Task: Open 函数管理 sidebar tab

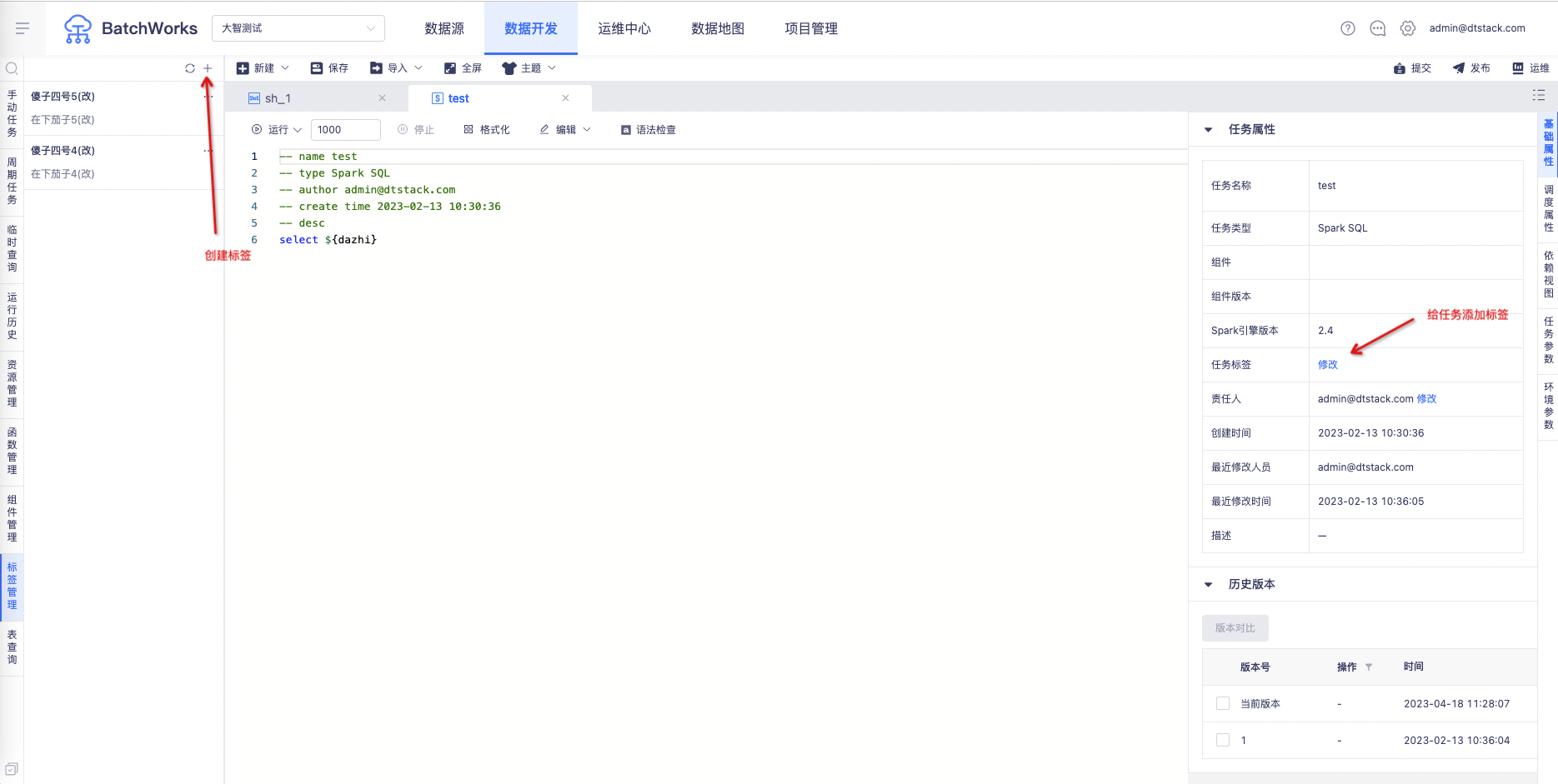Action: tap(12, 451)
